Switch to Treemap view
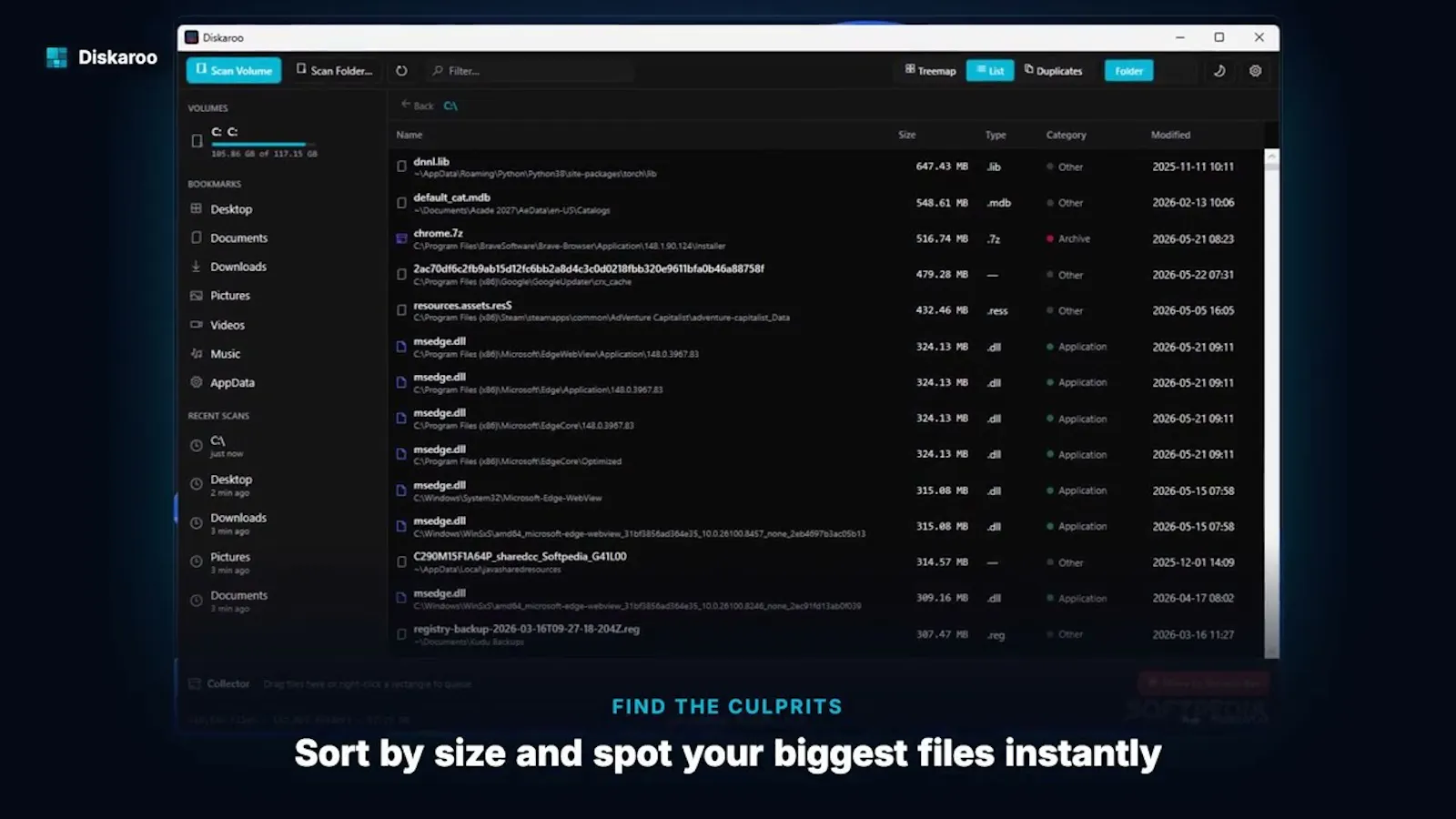 point(930,70)
